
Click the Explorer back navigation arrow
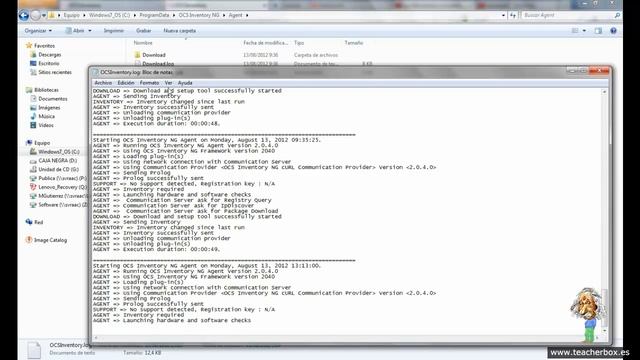point(24,16)
